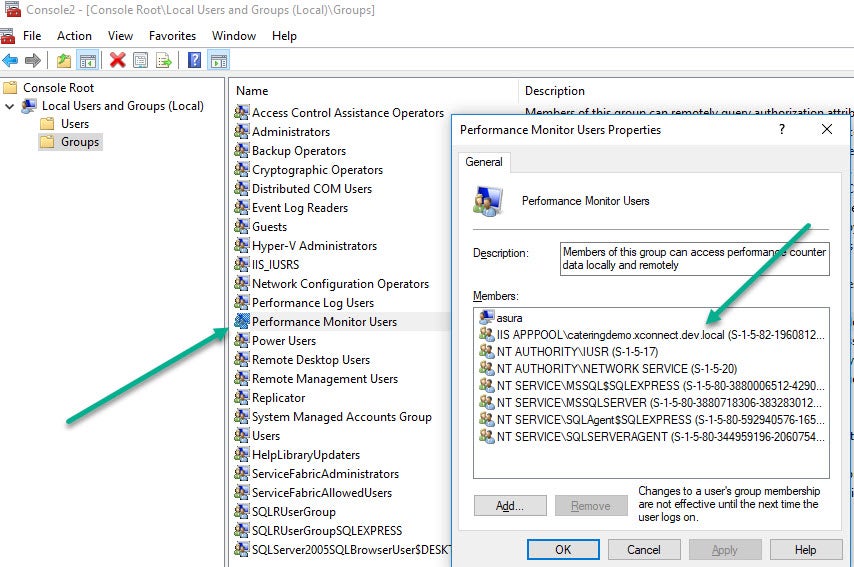Click the blue Help question-mark toolbar icon
854x567 pixels.
click(194, 60)
